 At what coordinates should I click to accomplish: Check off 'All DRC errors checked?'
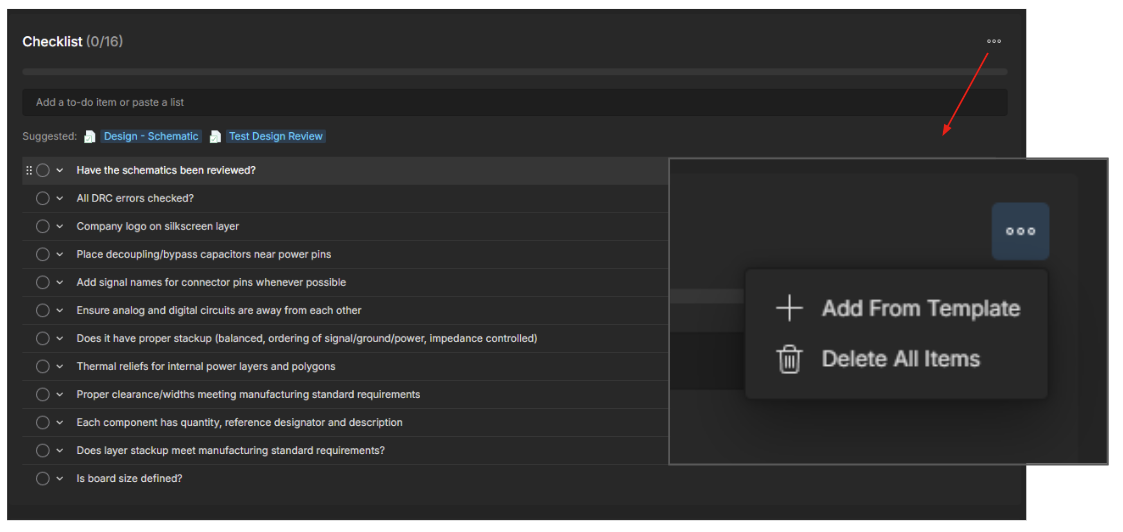click(43, 198)
